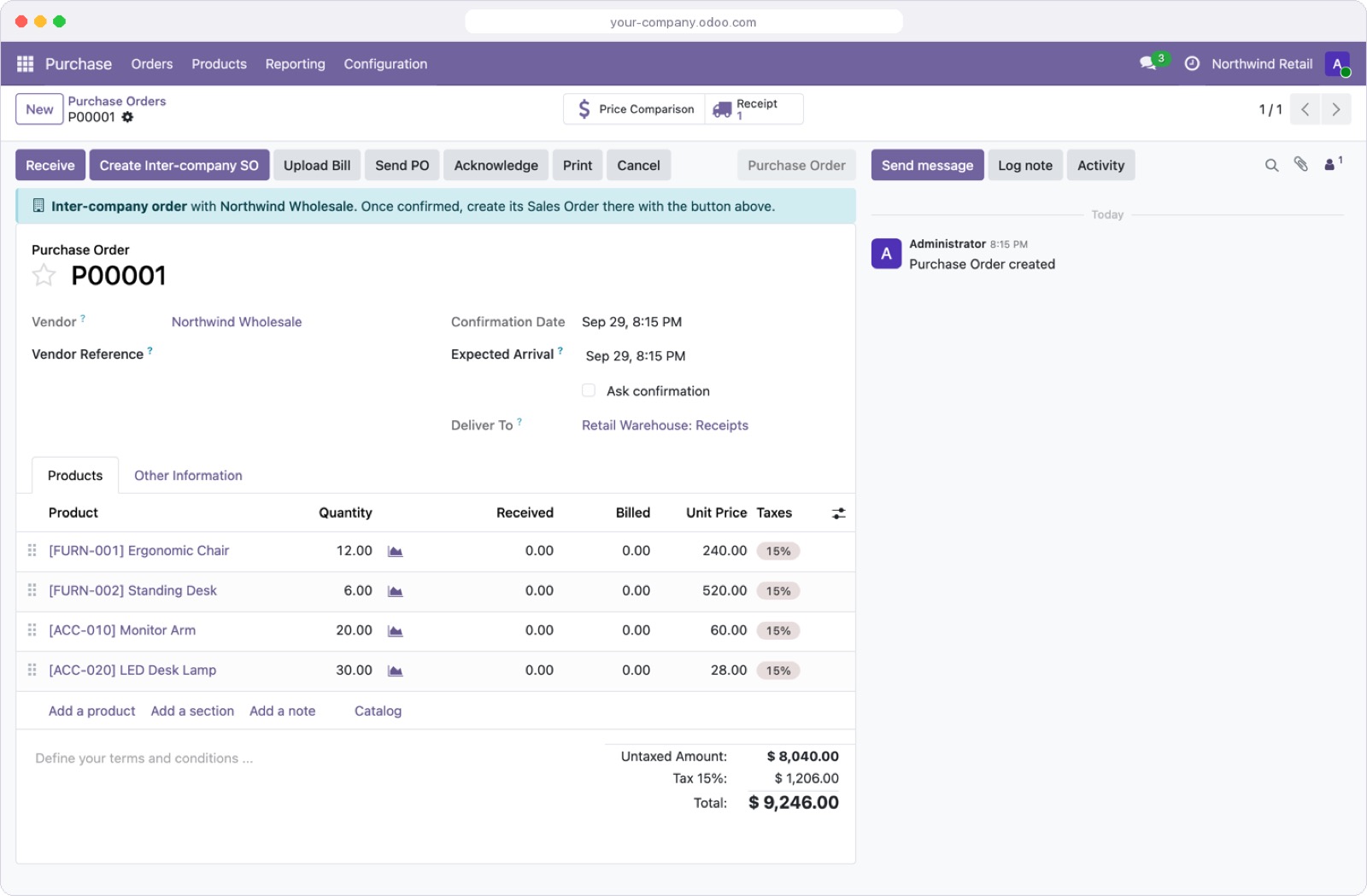Switch company via Northwind Retail selector
Image resolution: width=1367 pixels, height=896 pixels.
(x=1262, y=64)
